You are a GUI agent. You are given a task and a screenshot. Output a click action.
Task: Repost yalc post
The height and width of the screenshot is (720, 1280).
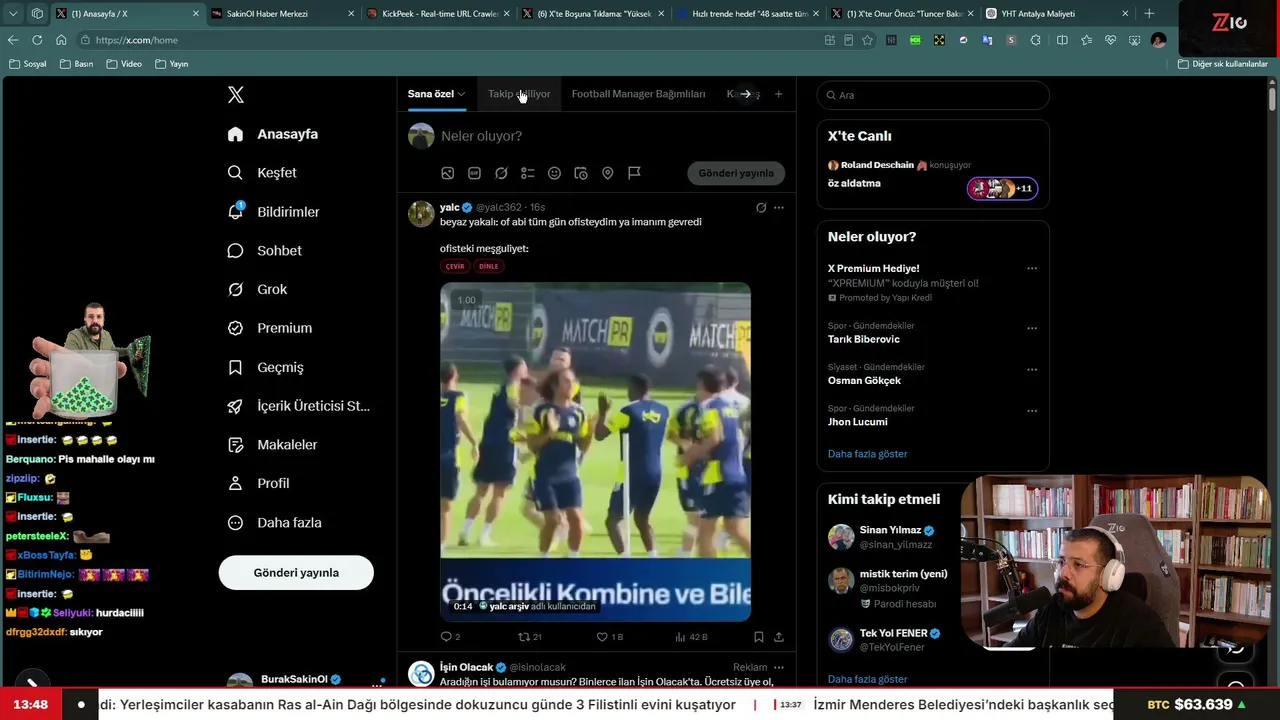tap(529, 637)
